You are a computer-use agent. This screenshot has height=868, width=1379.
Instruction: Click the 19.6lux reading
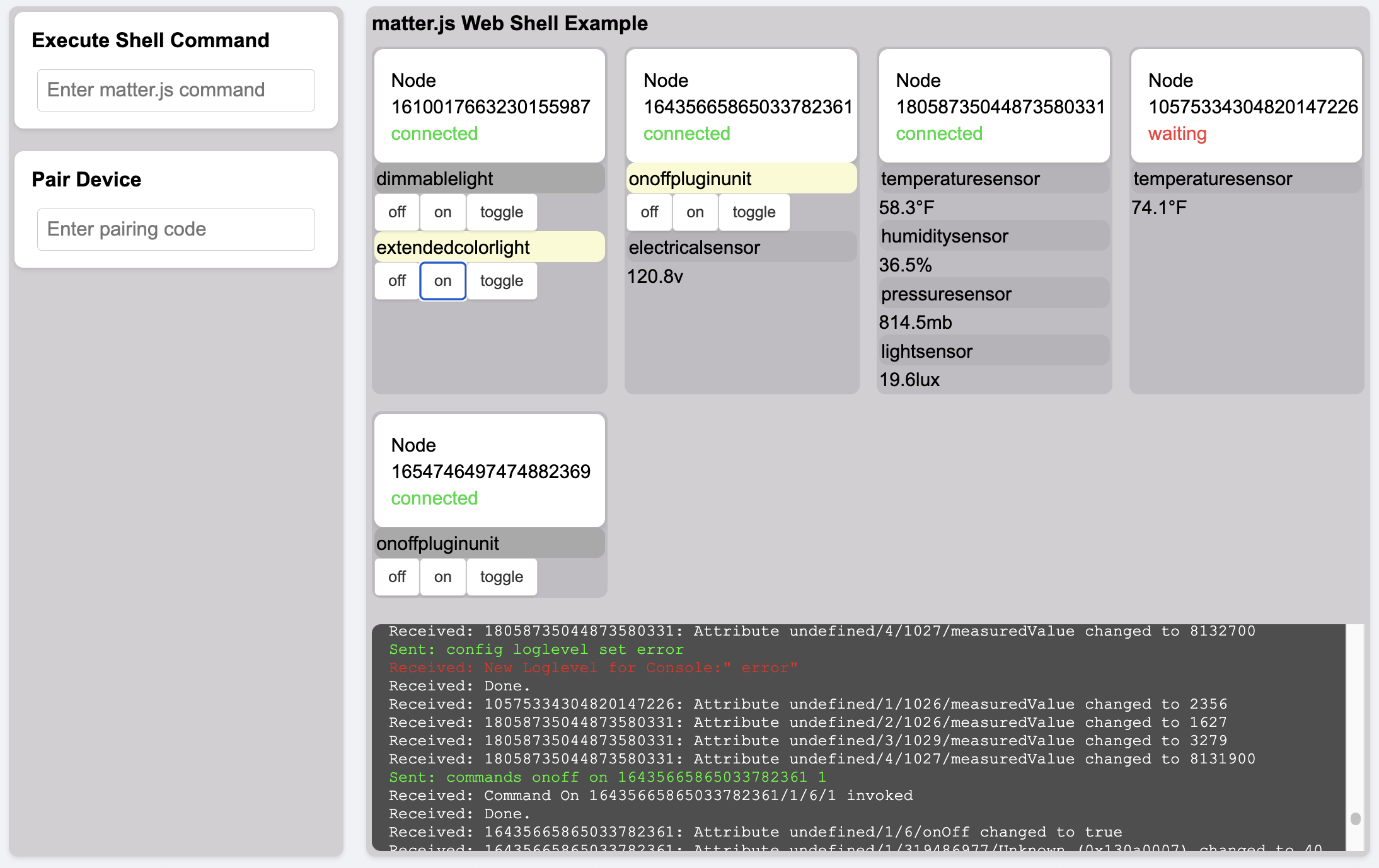coord(909,380)
